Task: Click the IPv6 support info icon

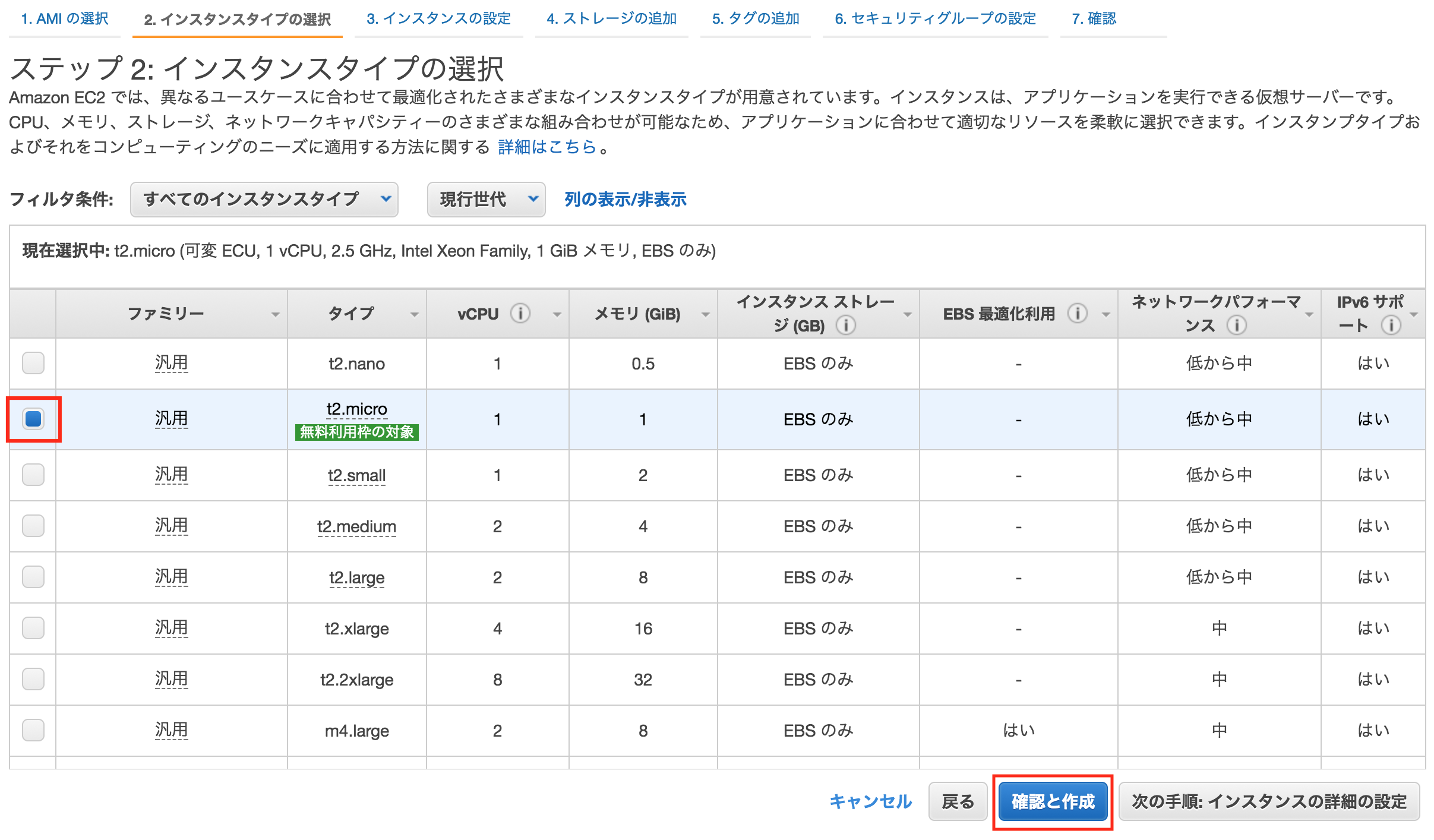Action: [1391, 325]
